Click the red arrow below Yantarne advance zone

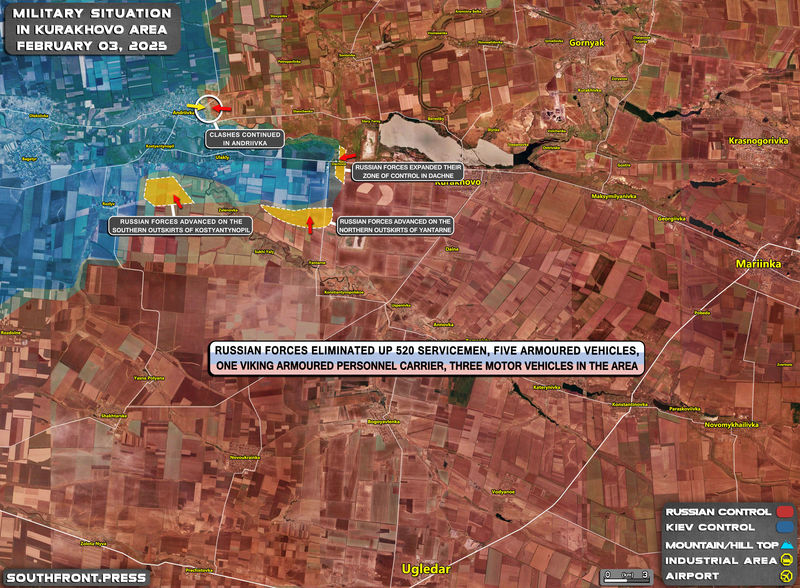[311, 224]
